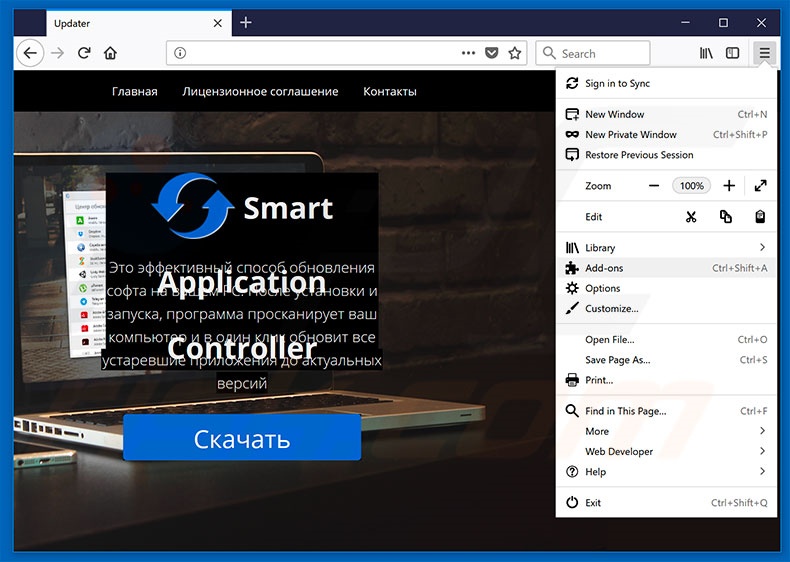Go to the Home page icon
The image size is (790, 562).
(110, 53)
